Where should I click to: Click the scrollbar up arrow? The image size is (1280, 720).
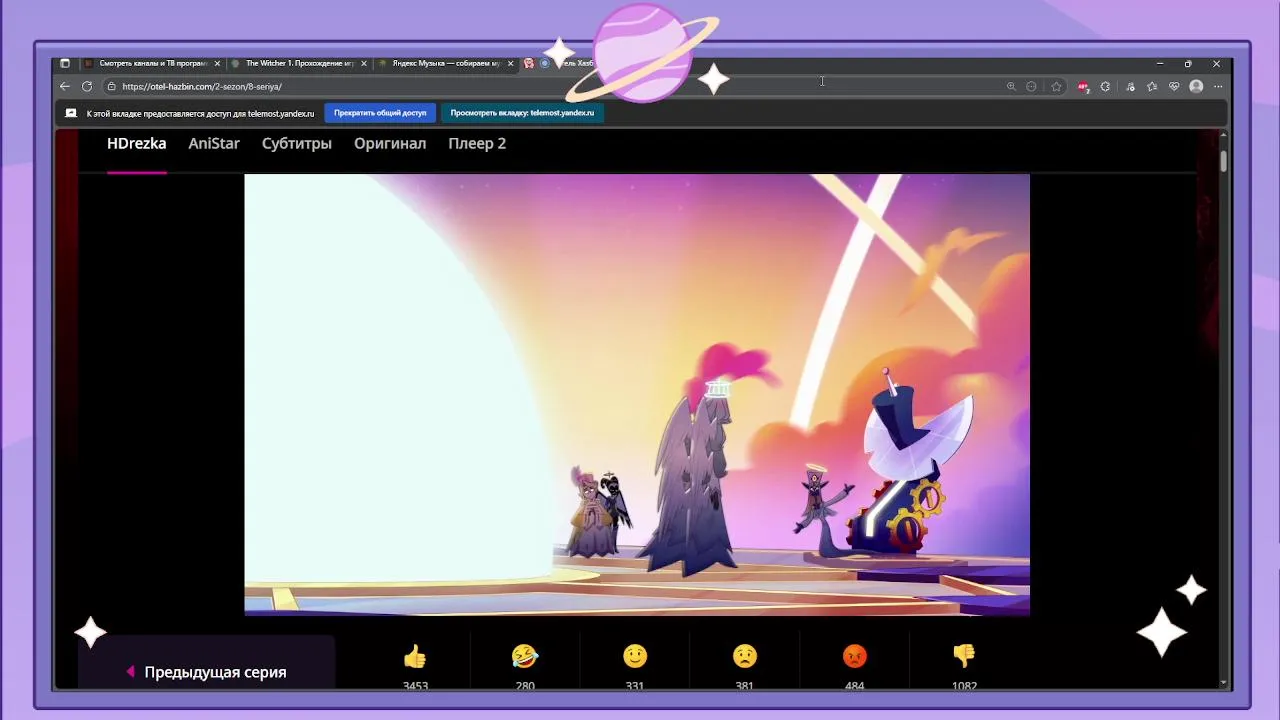pos(1223,135)
